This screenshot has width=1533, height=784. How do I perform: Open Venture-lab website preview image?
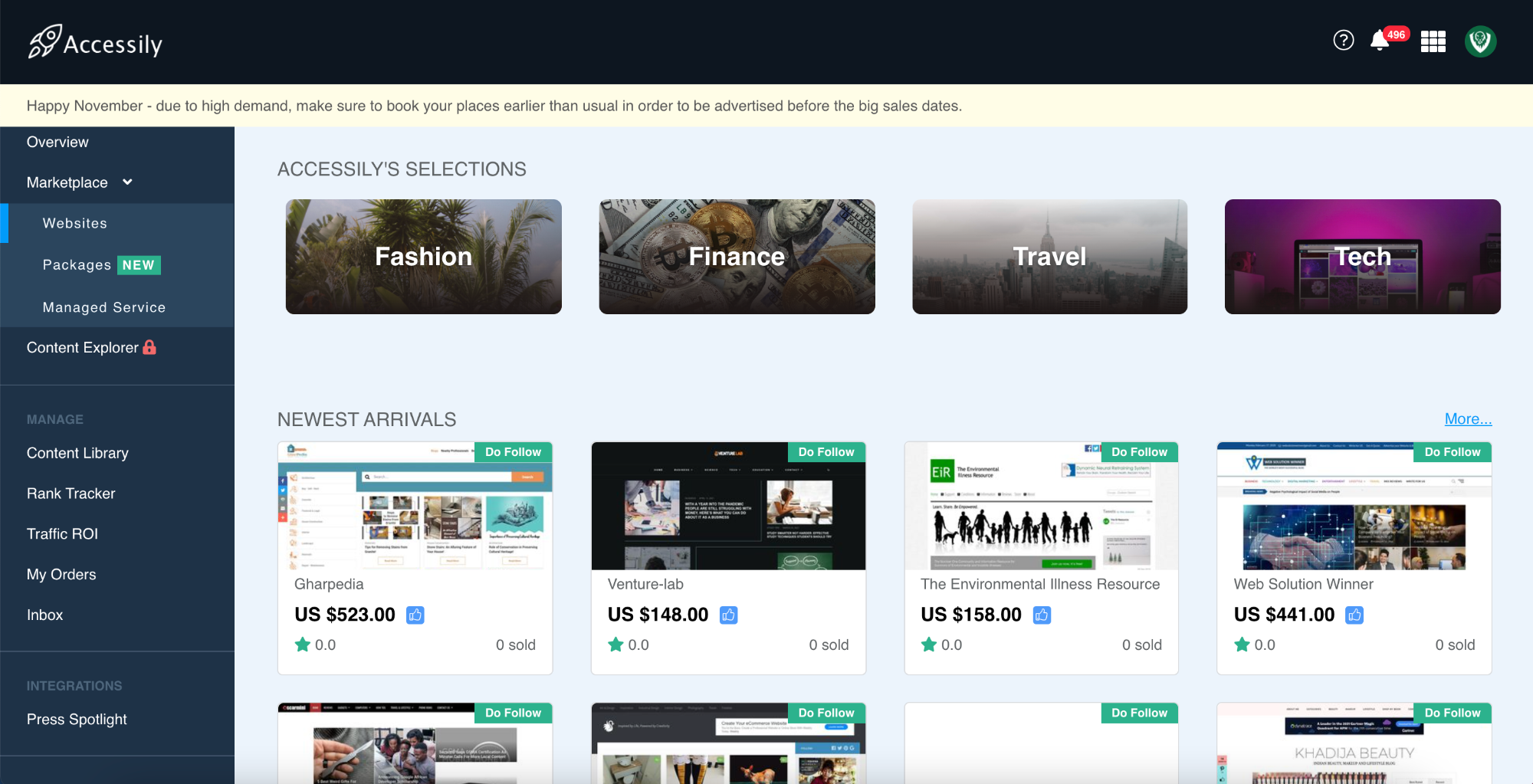(x=728, y=506)
